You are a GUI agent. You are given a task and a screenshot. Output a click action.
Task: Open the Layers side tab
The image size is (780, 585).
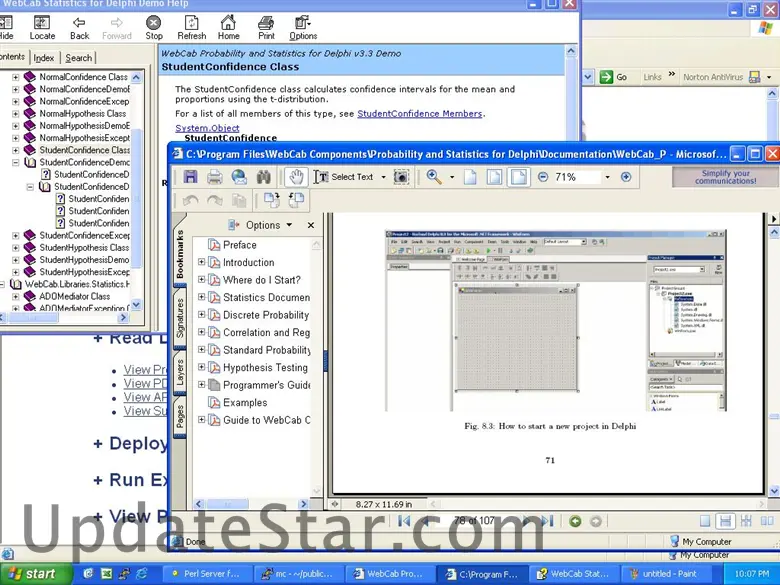click(180, 373)
